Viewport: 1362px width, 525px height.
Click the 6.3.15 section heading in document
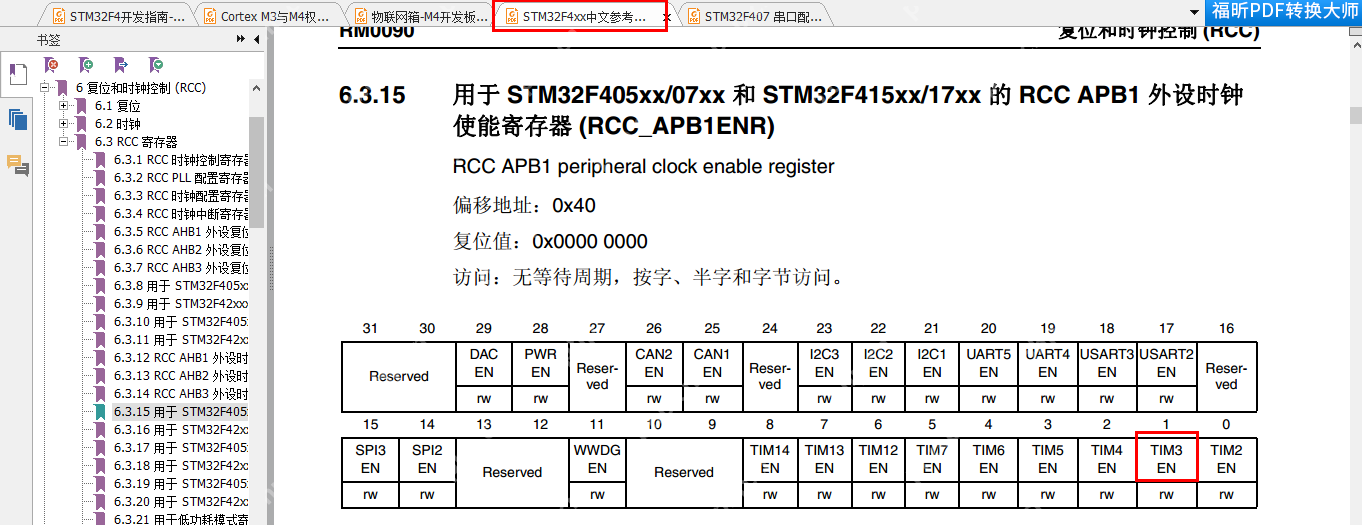(x=791, y=111)
